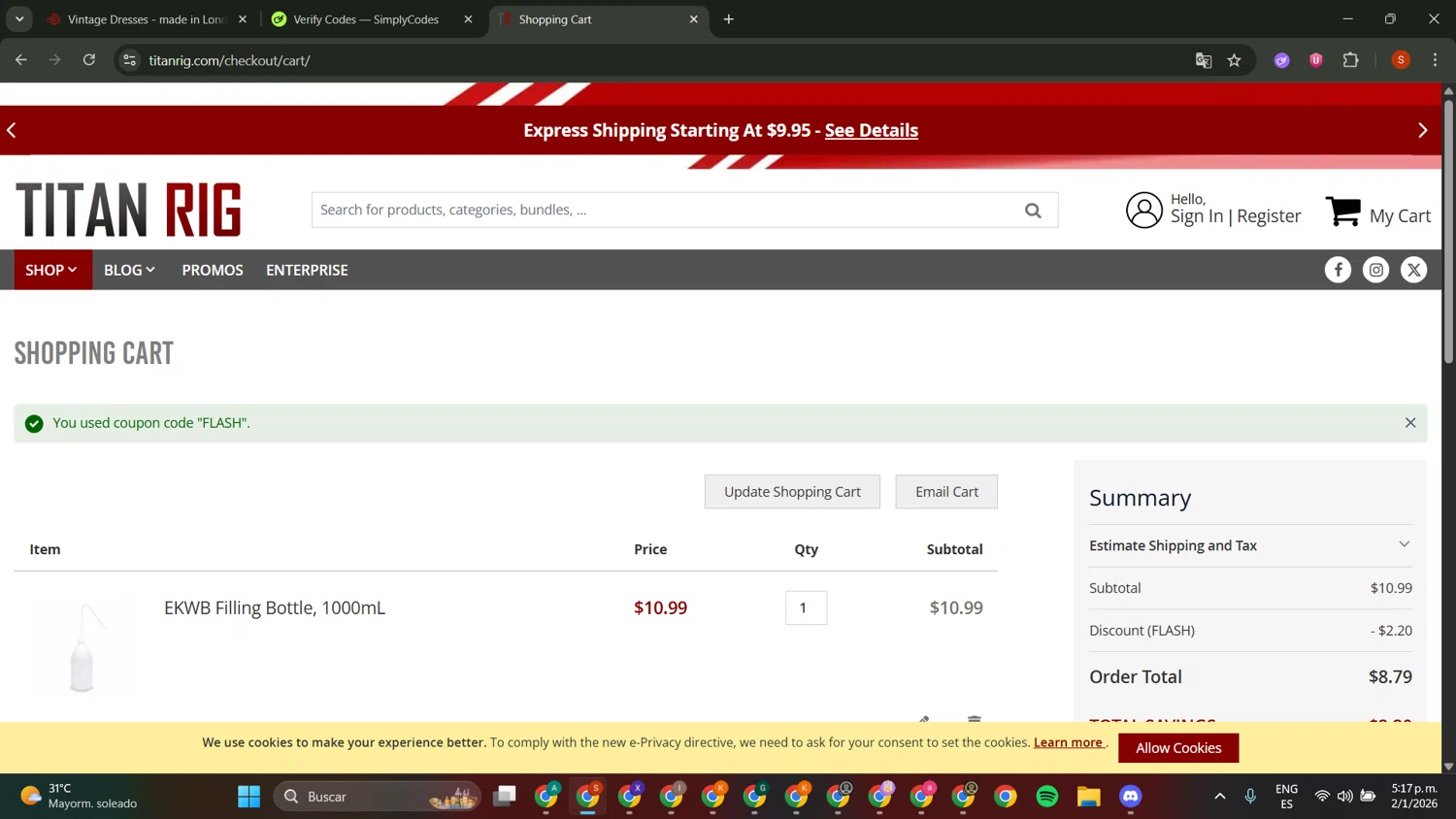
Task: Open EKWB Filling Bottle product link
Action: click(275, 607)
